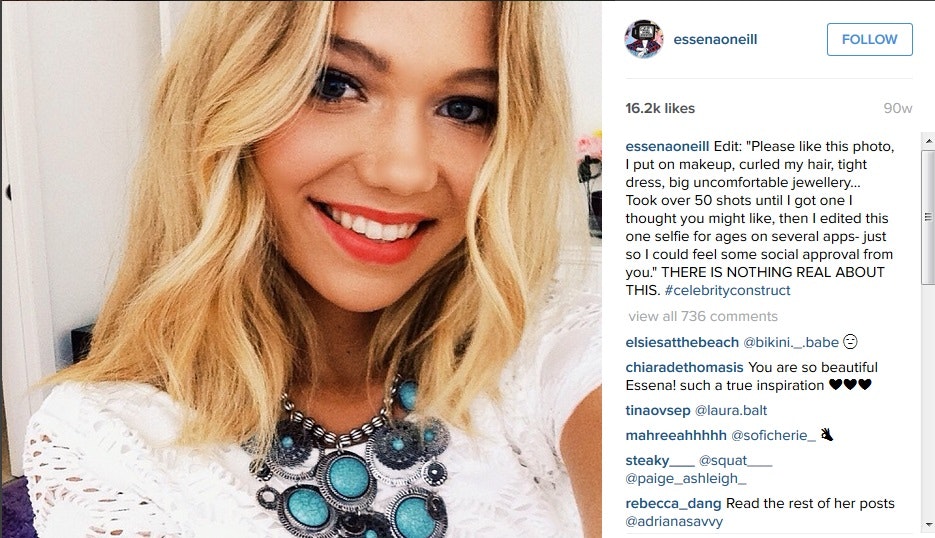This screenshot has height=538, width=935.
Task: Click the selfie photo
Action: 301,269
